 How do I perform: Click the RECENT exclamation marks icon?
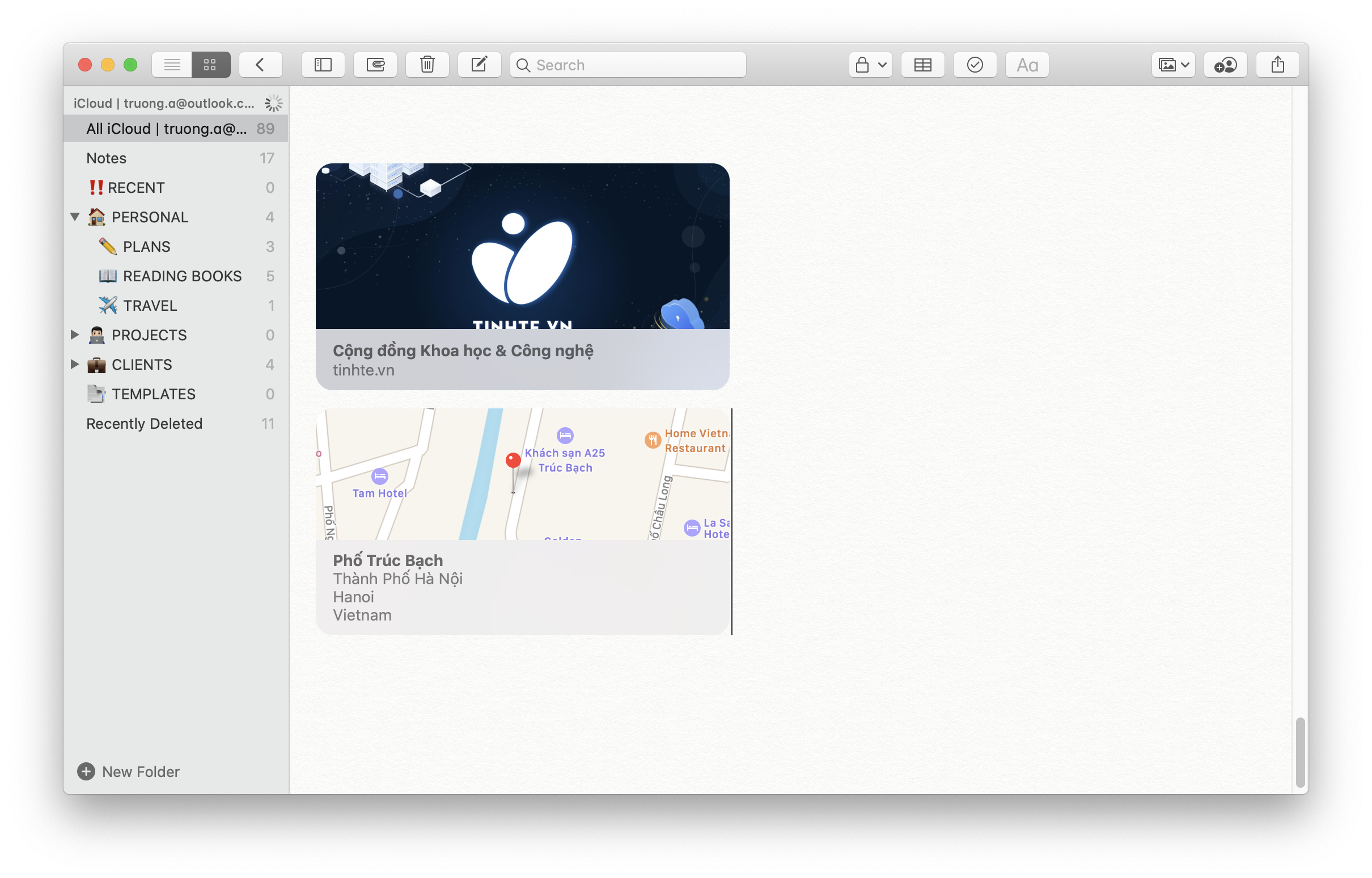[x=96, y=188]
